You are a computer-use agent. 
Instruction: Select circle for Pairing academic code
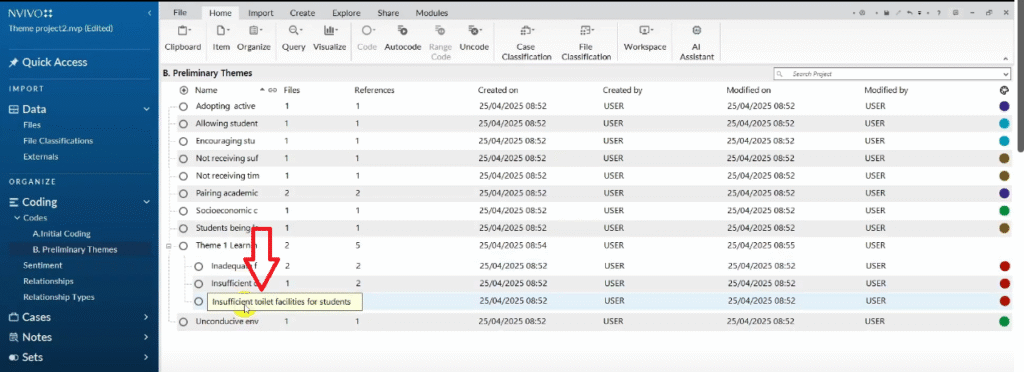(x=184, y=193)
